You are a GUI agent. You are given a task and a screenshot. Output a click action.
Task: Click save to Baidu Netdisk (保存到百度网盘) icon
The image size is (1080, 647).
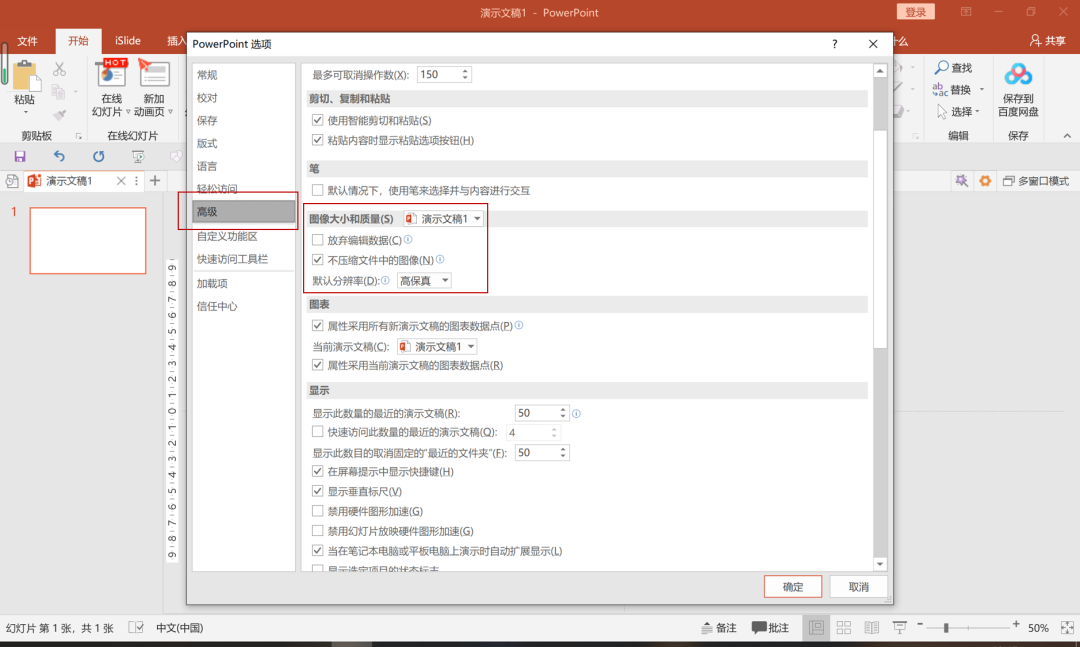pos(1018,74)
